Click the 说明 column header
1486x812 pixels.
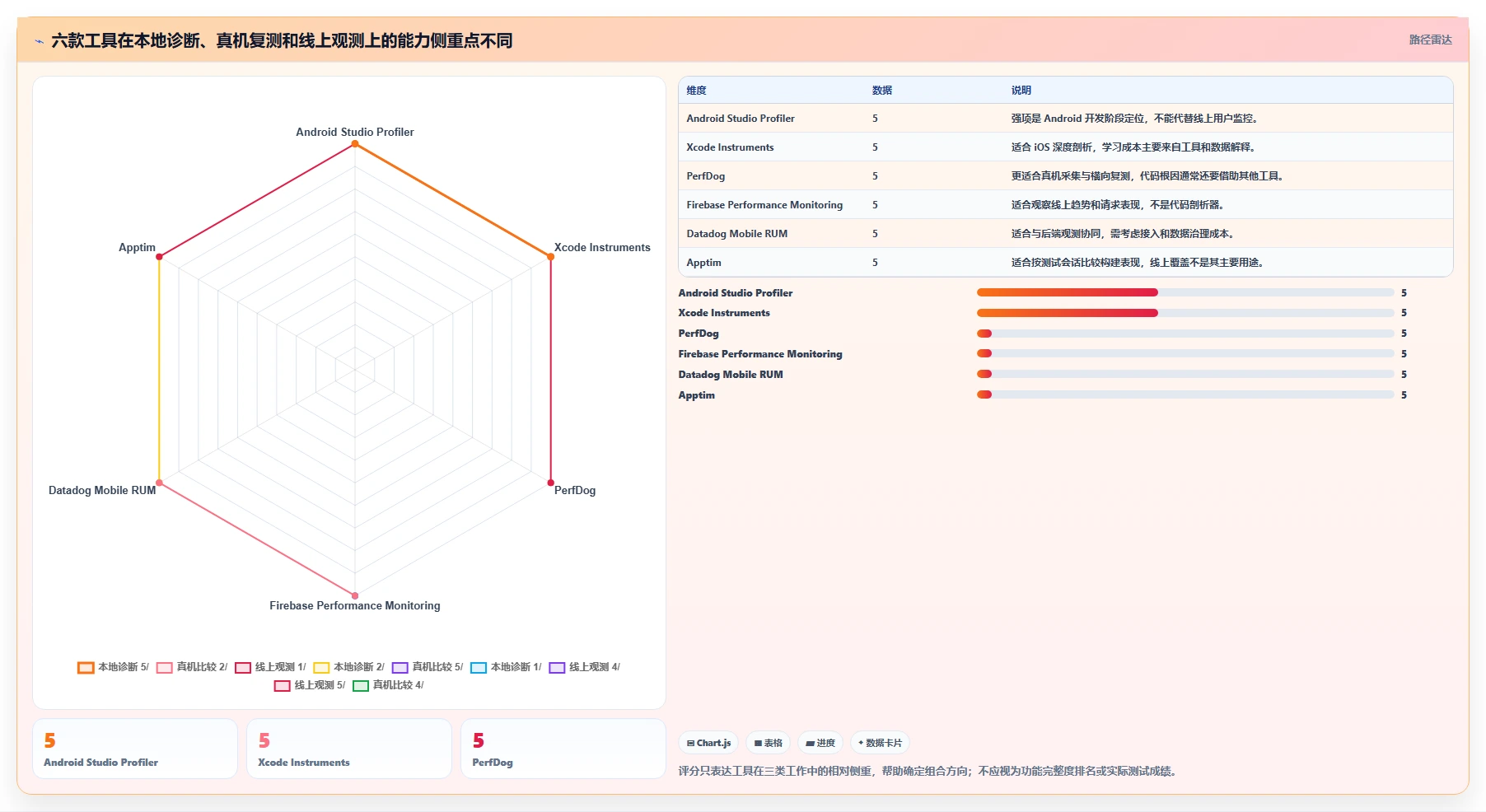[1021, 91]
